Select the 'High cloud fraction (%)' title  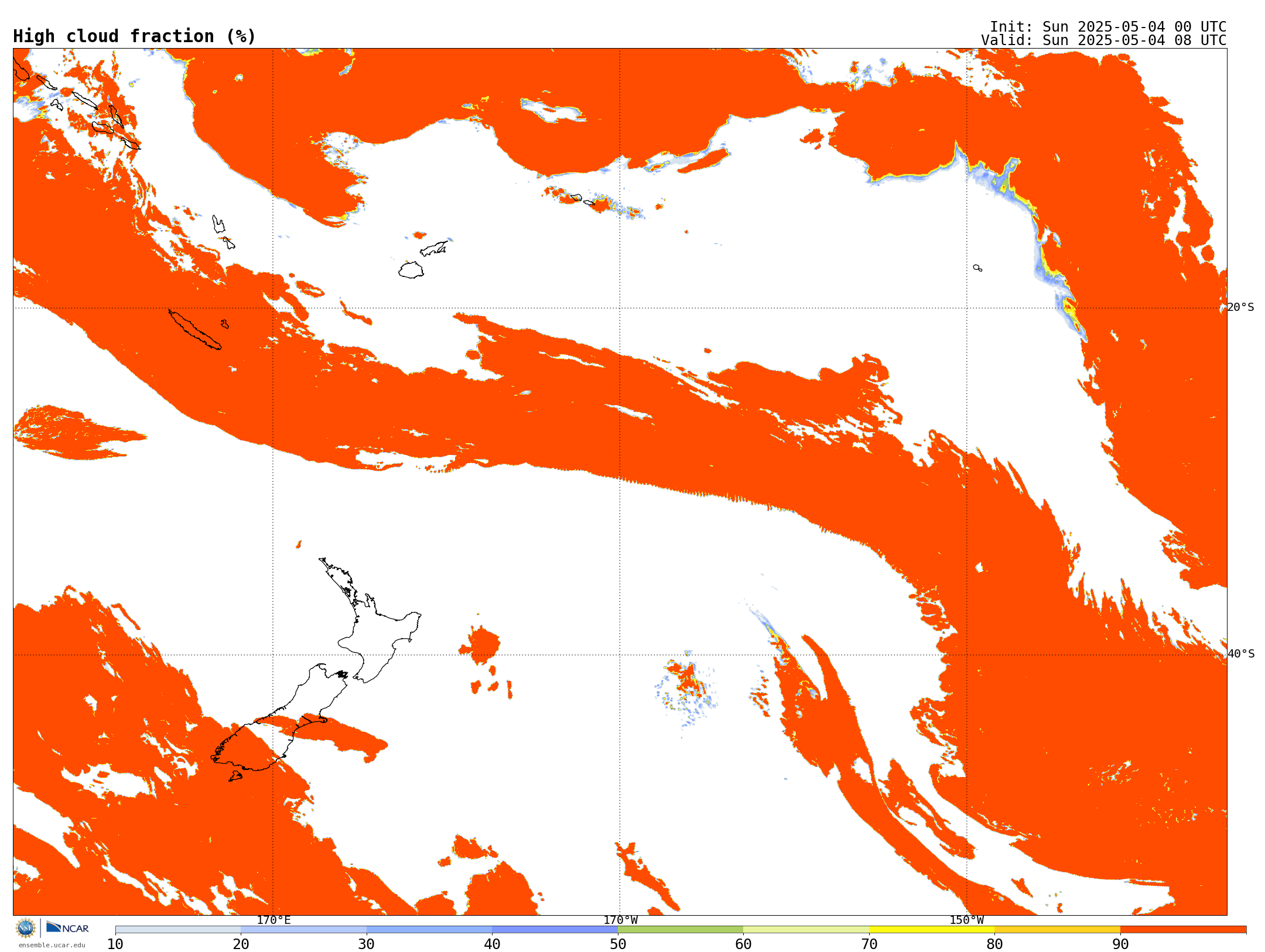pyautogui.click(x=135, y=36)
